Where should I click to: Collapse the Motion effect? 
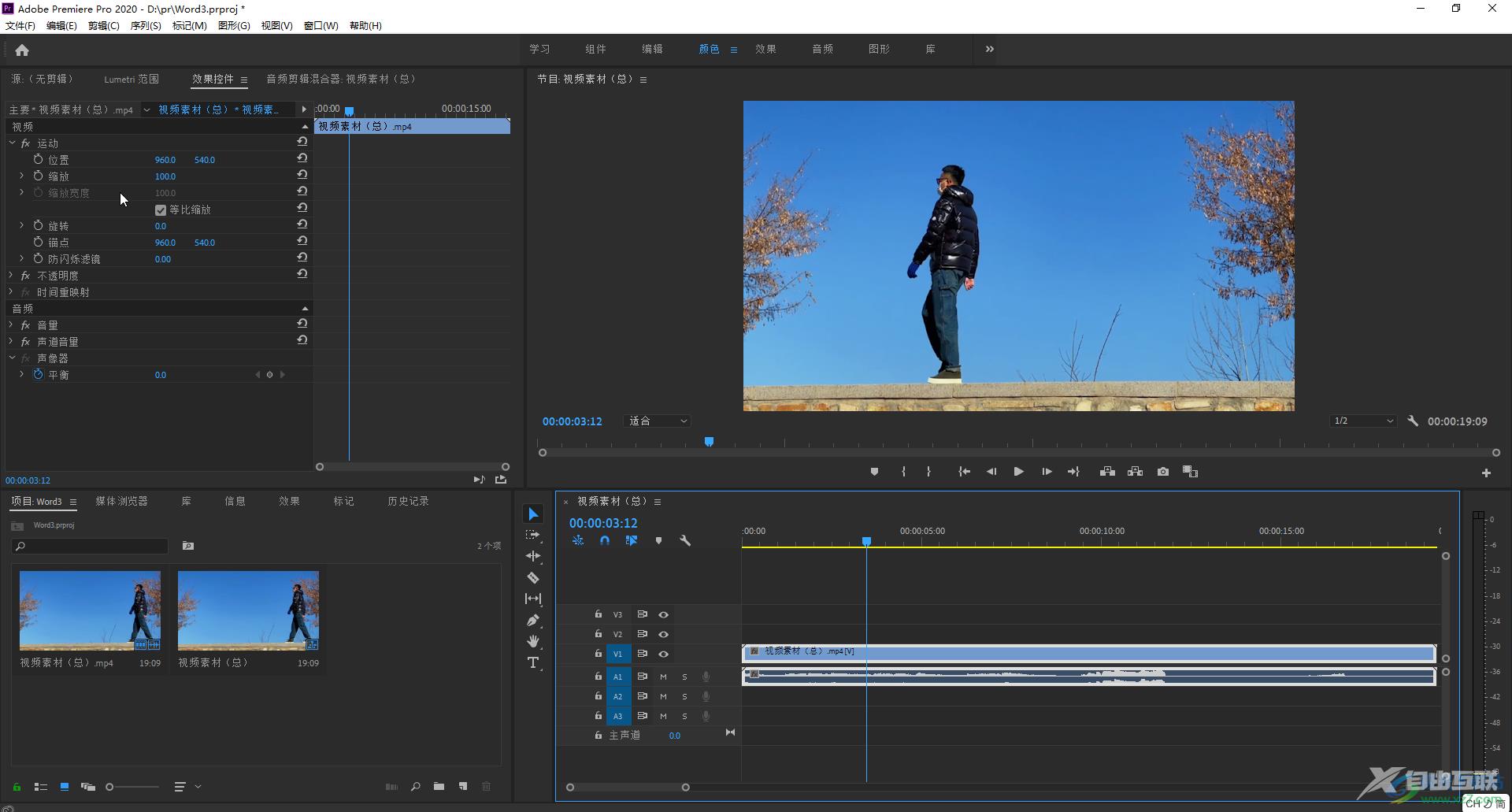(x=12, y=143)
